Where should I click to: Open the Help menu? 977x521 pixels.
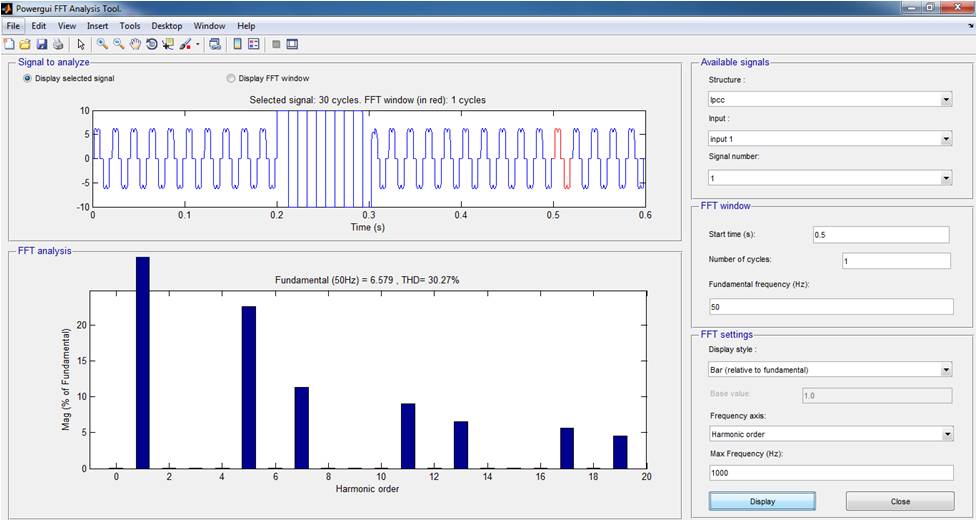246,26
